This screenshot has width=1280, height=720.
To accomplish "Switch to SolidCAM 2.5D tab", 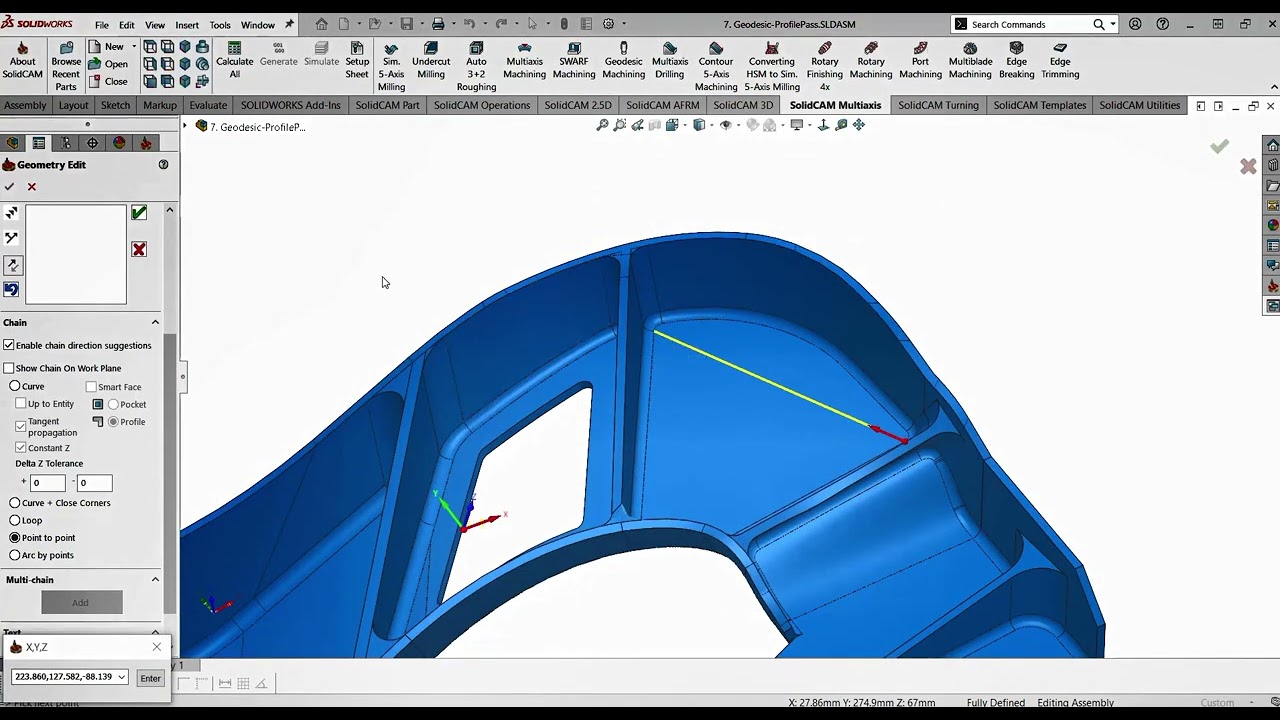I will coord(578,105).
